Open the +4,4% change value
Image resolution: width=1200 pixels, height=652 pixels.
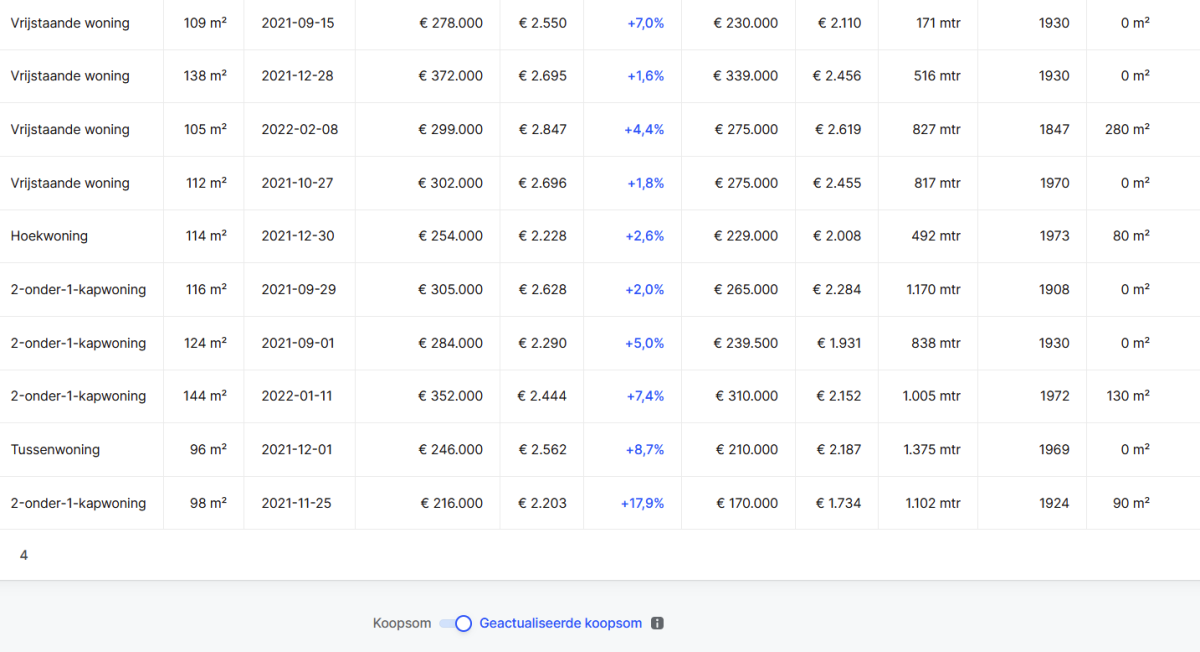tap(645, 129)
